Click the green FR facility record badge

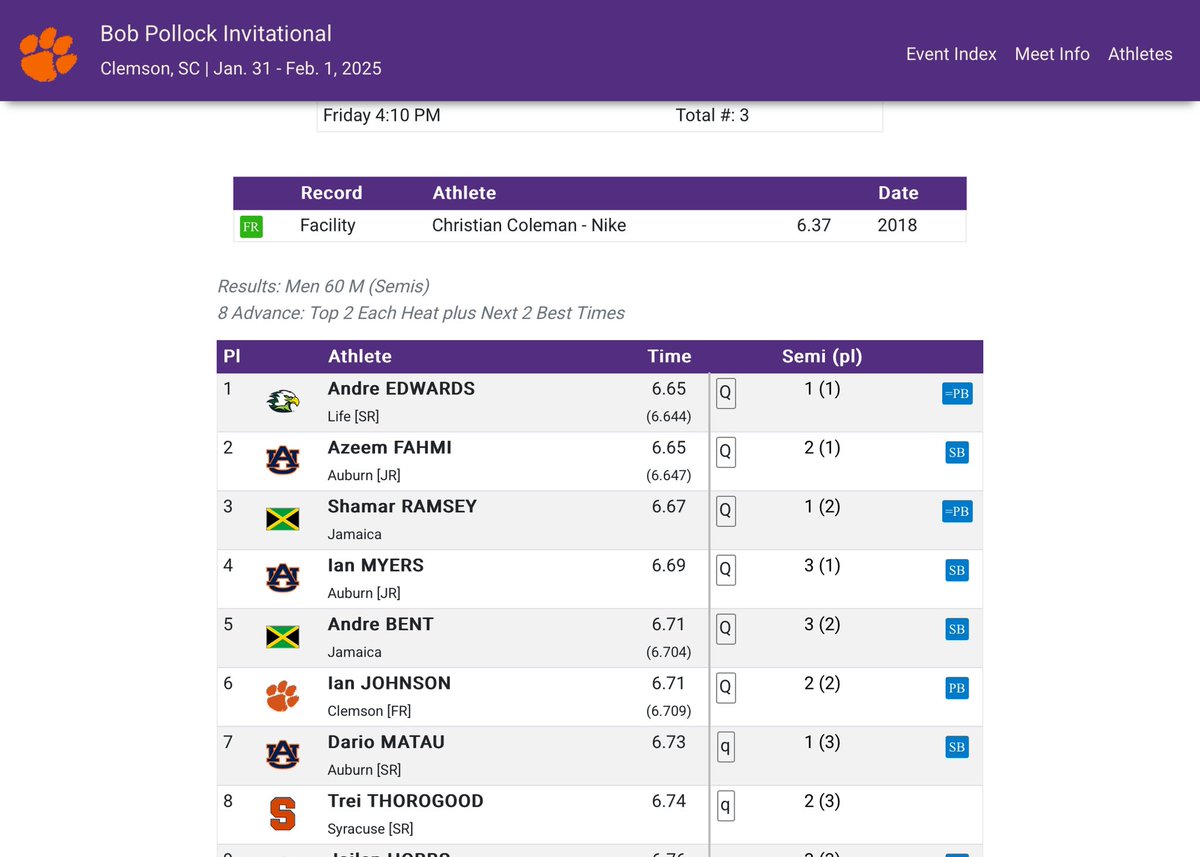click(x=250, y=226)
